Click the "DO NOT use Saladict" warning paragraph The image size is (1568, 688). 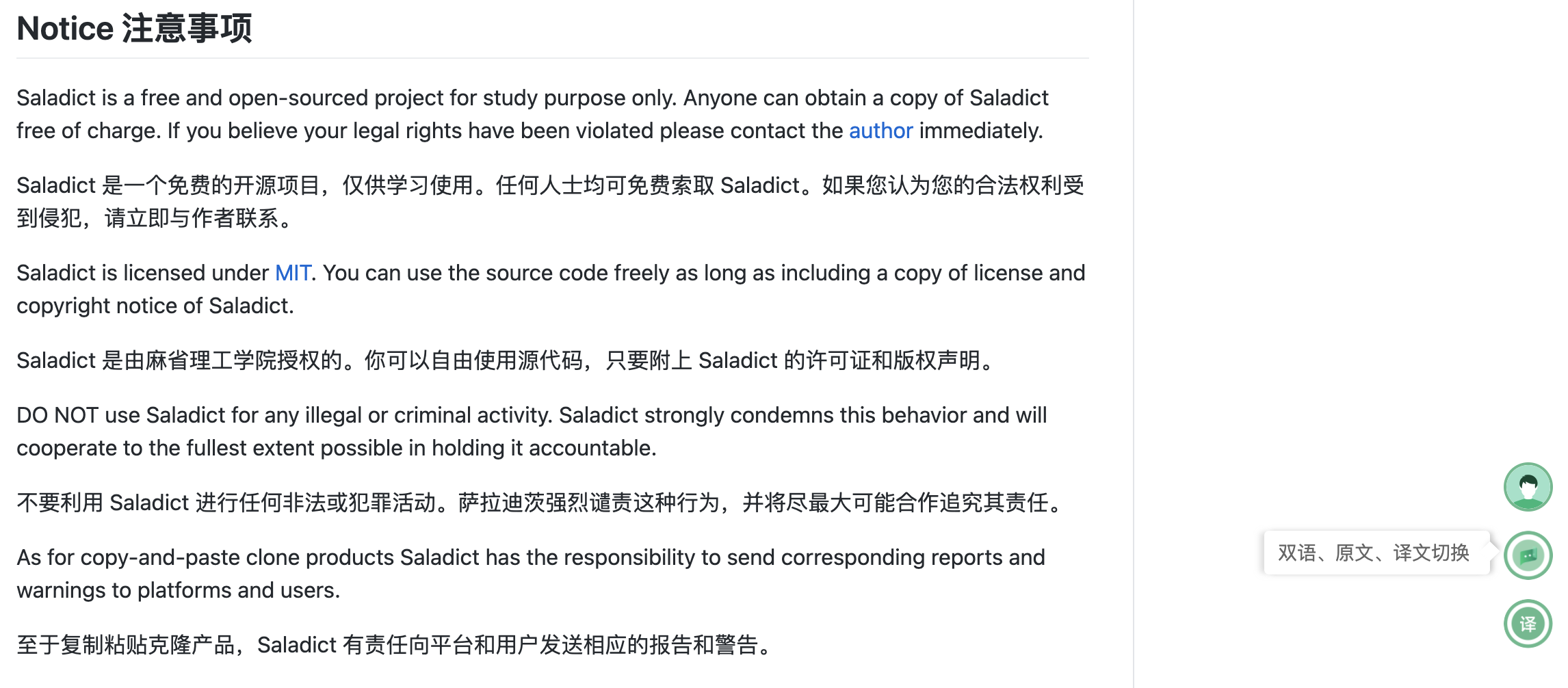[x=532, y=432]
